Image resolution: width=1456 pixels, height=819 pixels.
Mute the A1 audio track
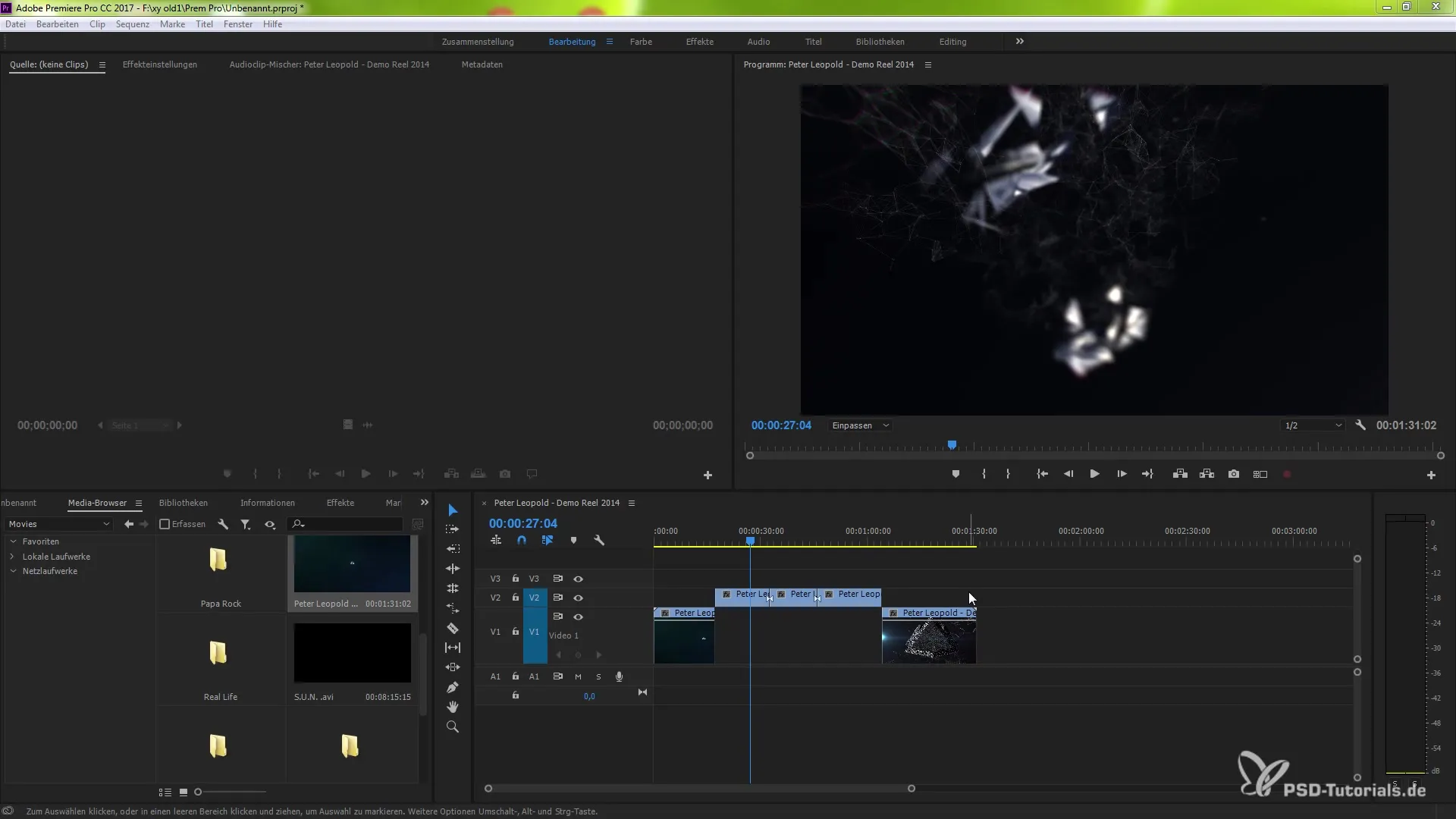[x=578, y=676]
